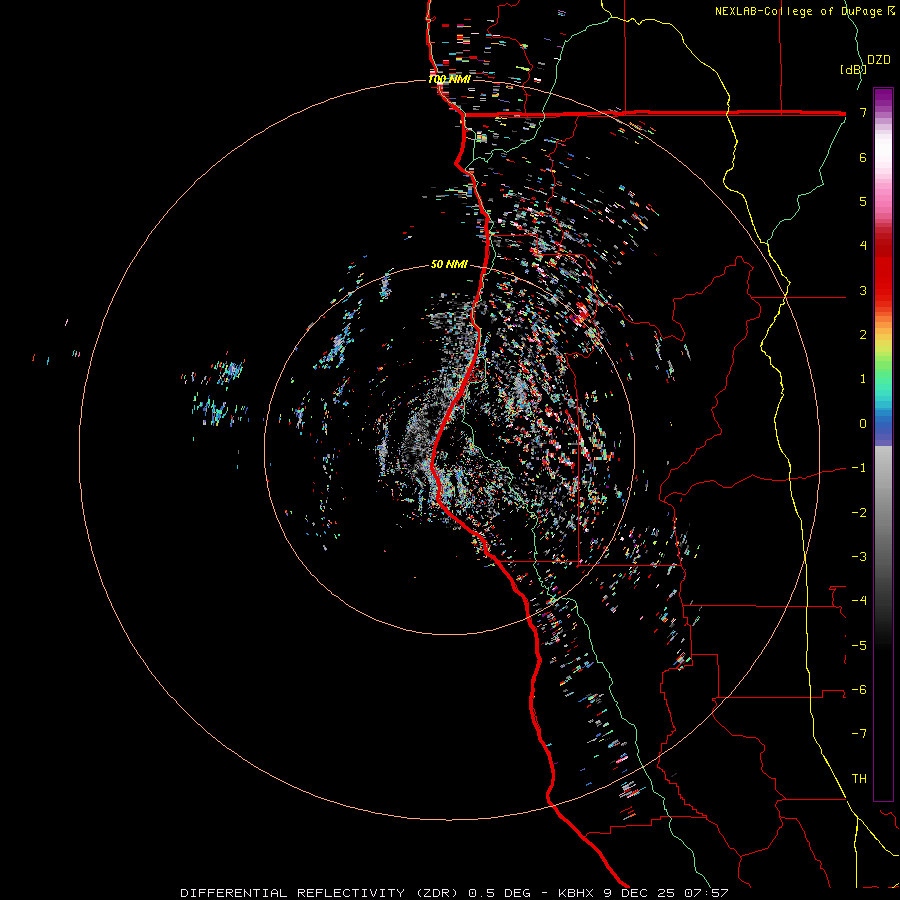Select the 50 NMI range ring label
Screen dimensions: 900x900
point(449,264)
